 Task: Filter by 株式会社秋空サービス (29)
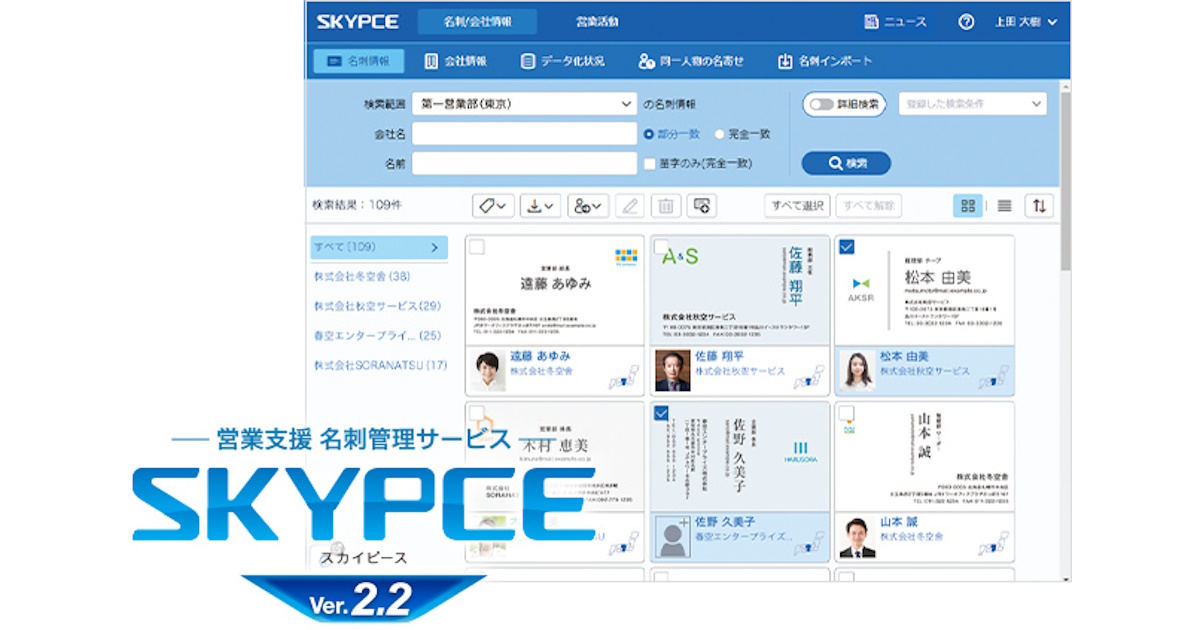point(378,306)
